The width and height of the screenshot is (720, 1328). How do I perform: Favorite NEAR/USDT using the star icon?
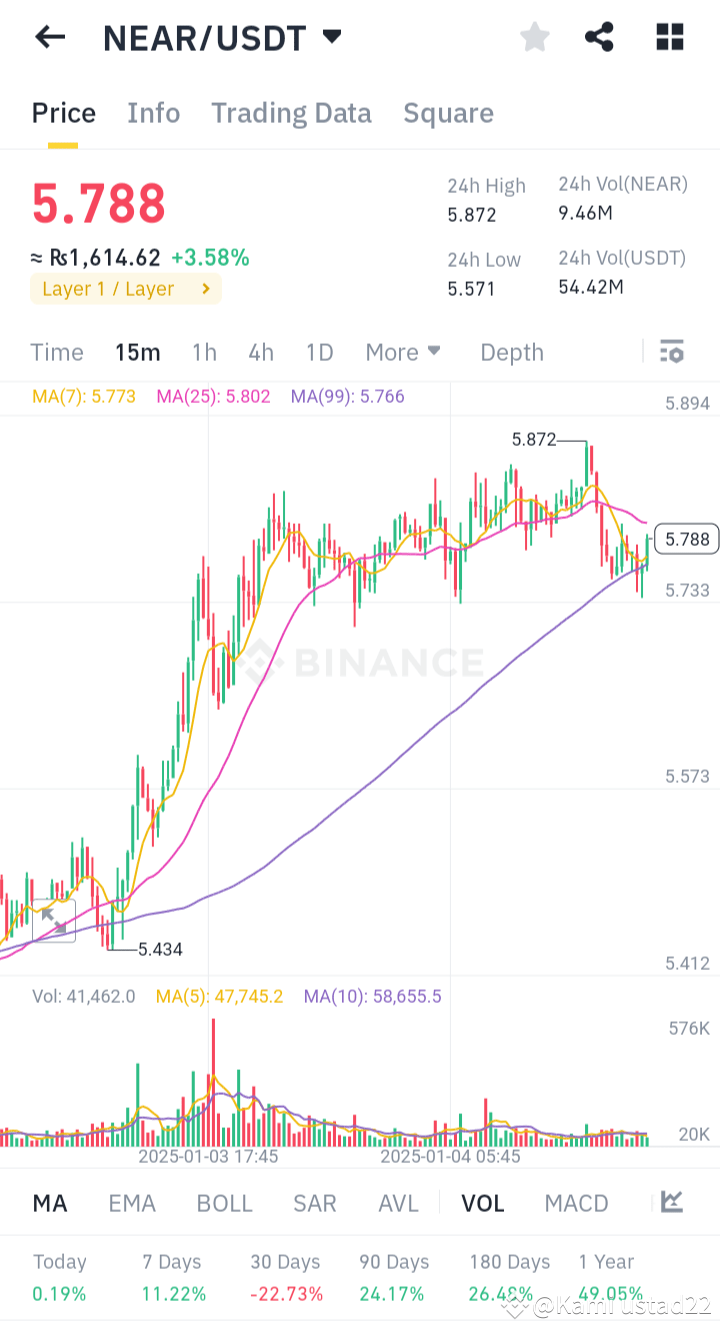[534, 37]
